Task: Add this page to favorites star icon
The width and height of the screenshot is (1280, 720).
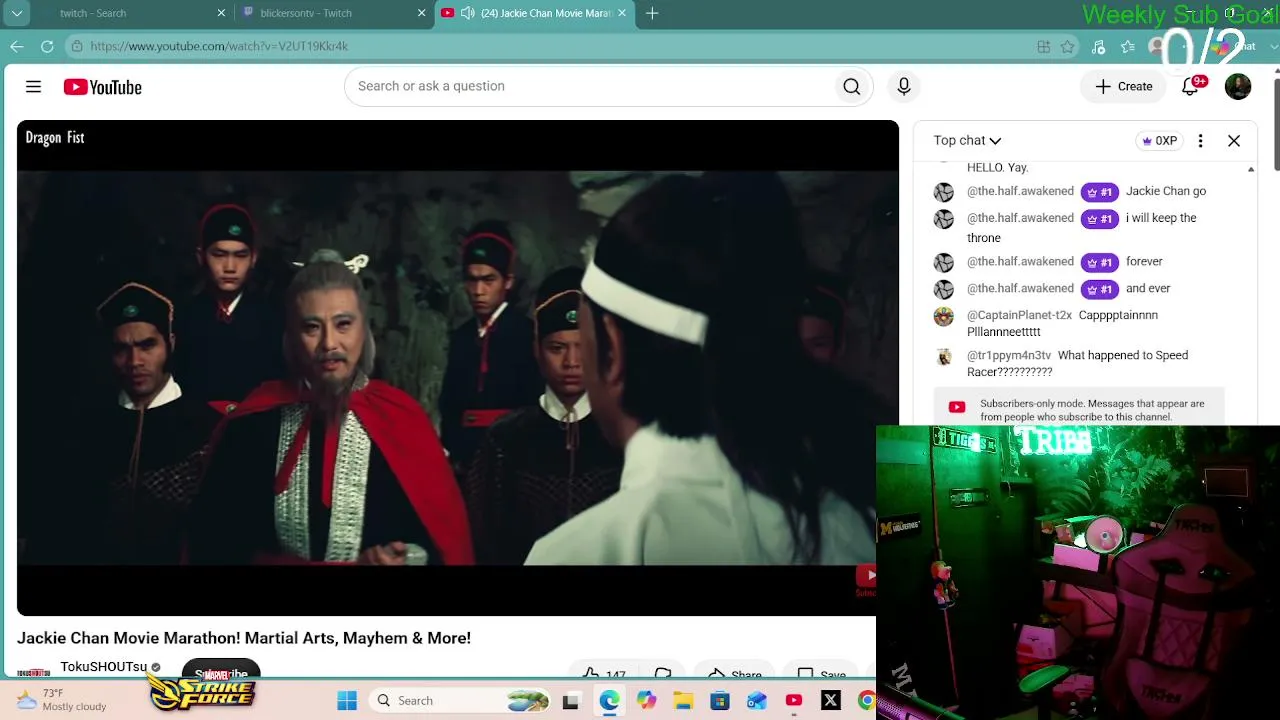Action: click(1068, 46)
